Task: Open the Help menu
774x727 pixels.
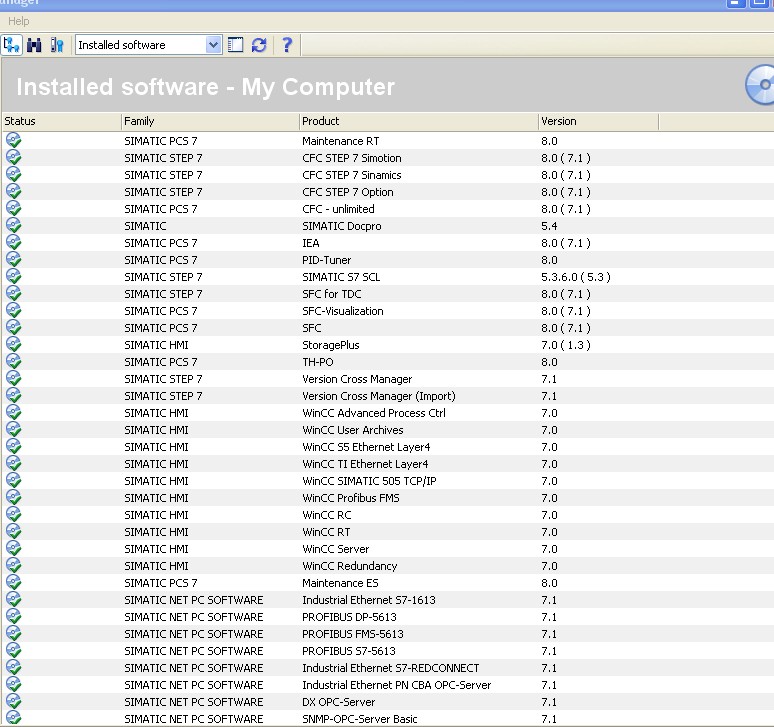Action: tap(19, 21)
